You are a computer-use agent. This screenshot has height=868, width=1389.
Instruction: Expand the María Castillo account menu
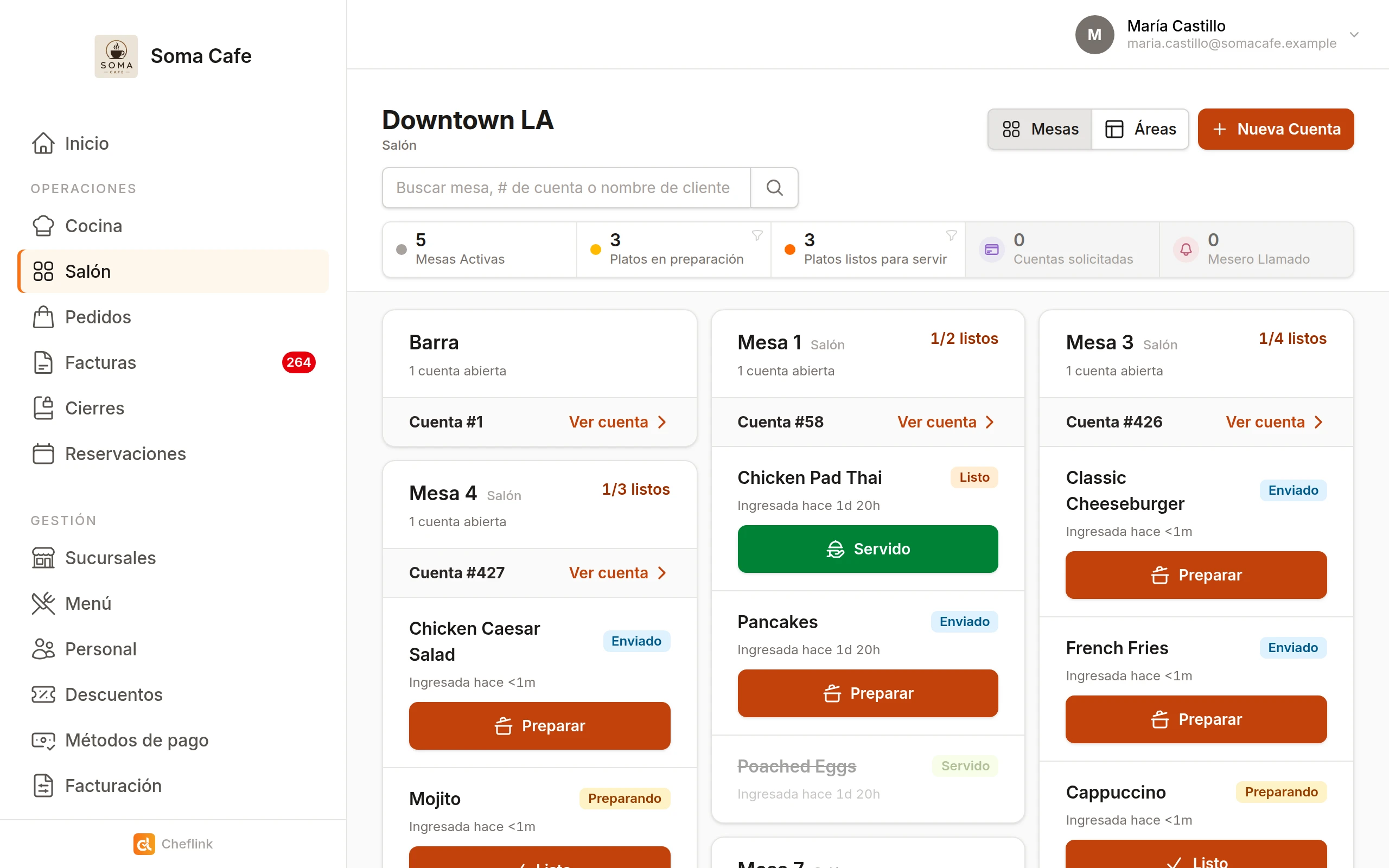(1354, 34)
